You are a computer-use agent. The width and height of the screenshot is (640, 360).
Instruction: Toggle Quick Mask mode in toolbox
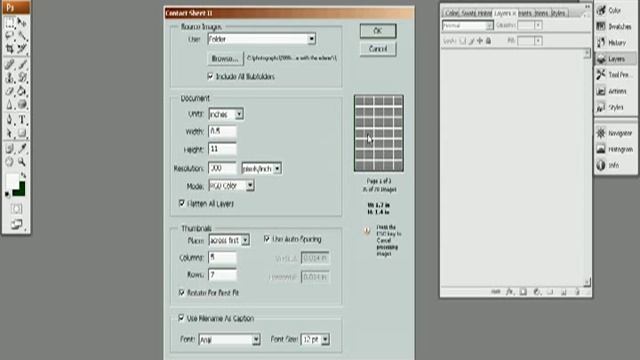tap(16, 209)
